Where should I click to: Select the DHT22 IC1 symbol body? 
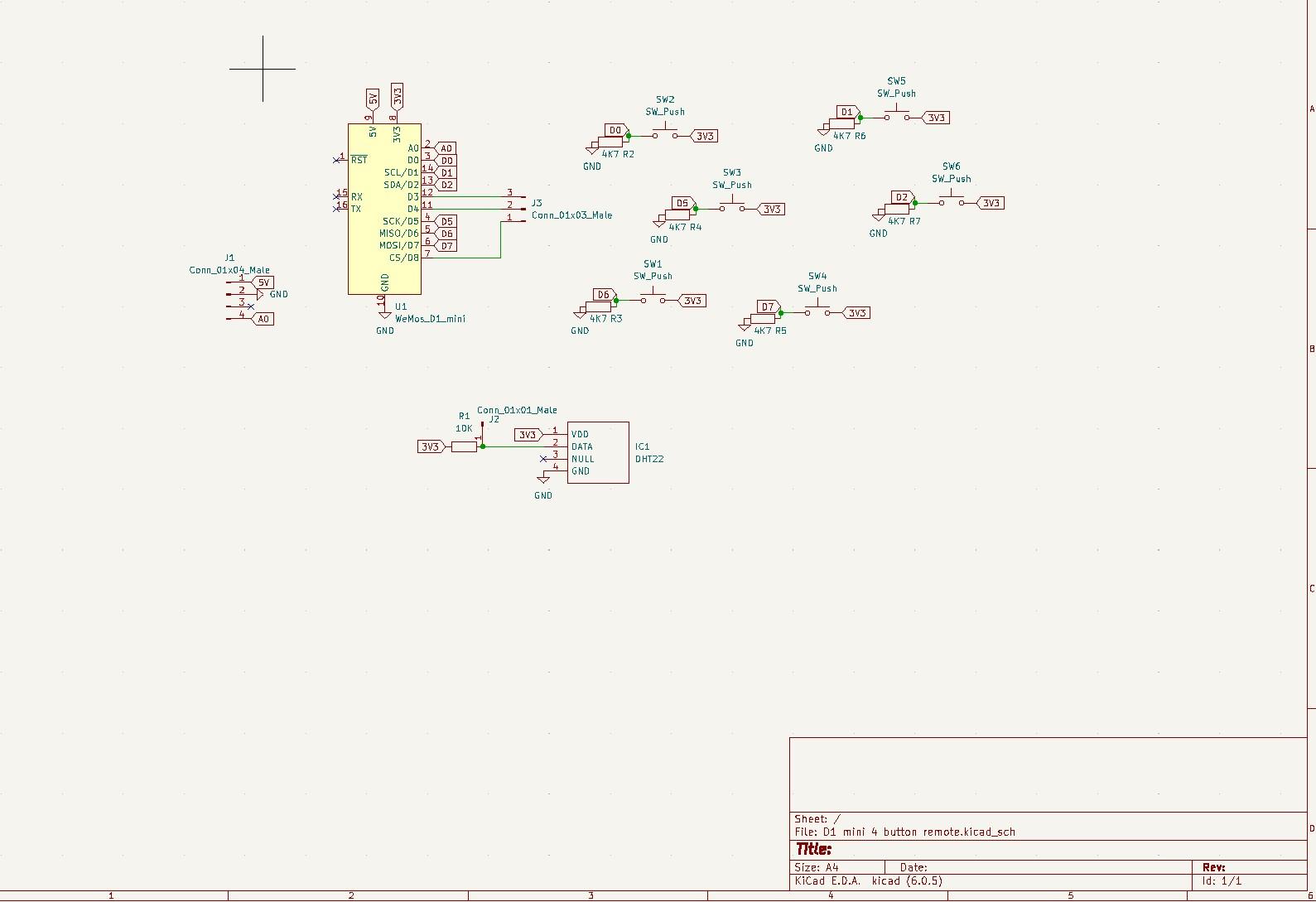(598, 452)
